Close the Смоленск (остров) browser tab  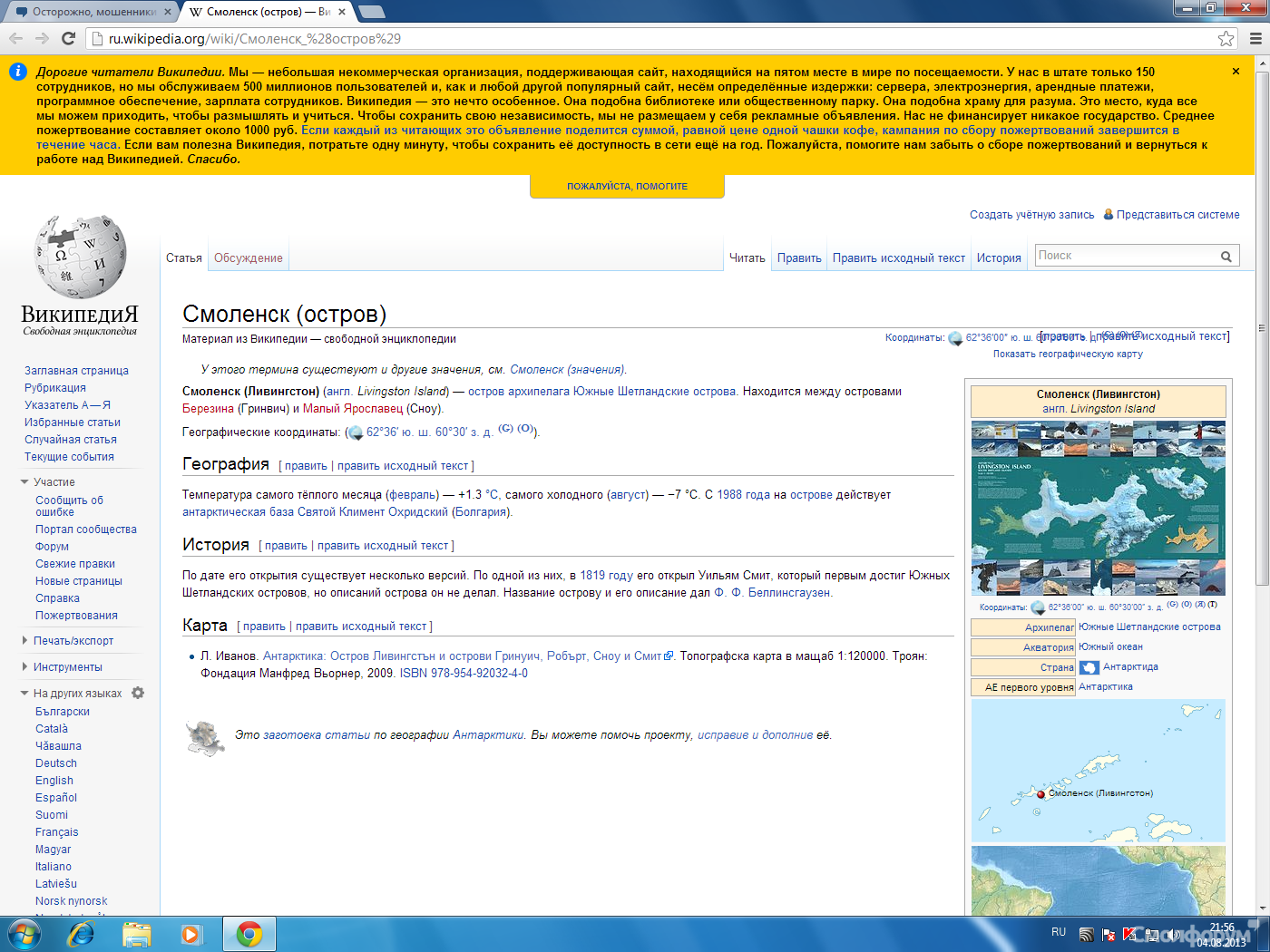[342, 12]
